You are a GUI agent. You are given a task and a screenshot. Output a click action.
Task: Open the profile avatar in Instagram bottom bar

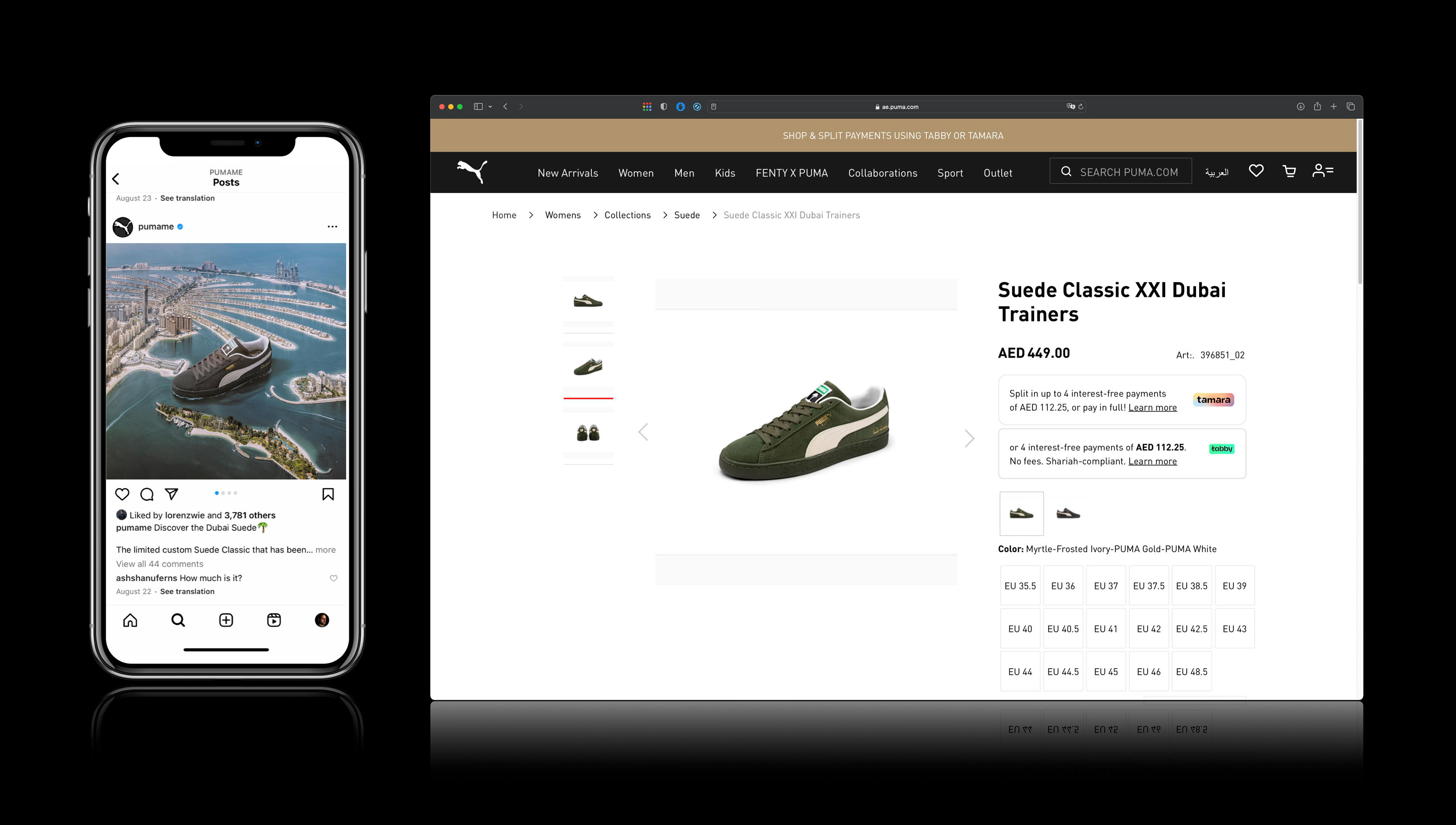click(x=322, y=620)
